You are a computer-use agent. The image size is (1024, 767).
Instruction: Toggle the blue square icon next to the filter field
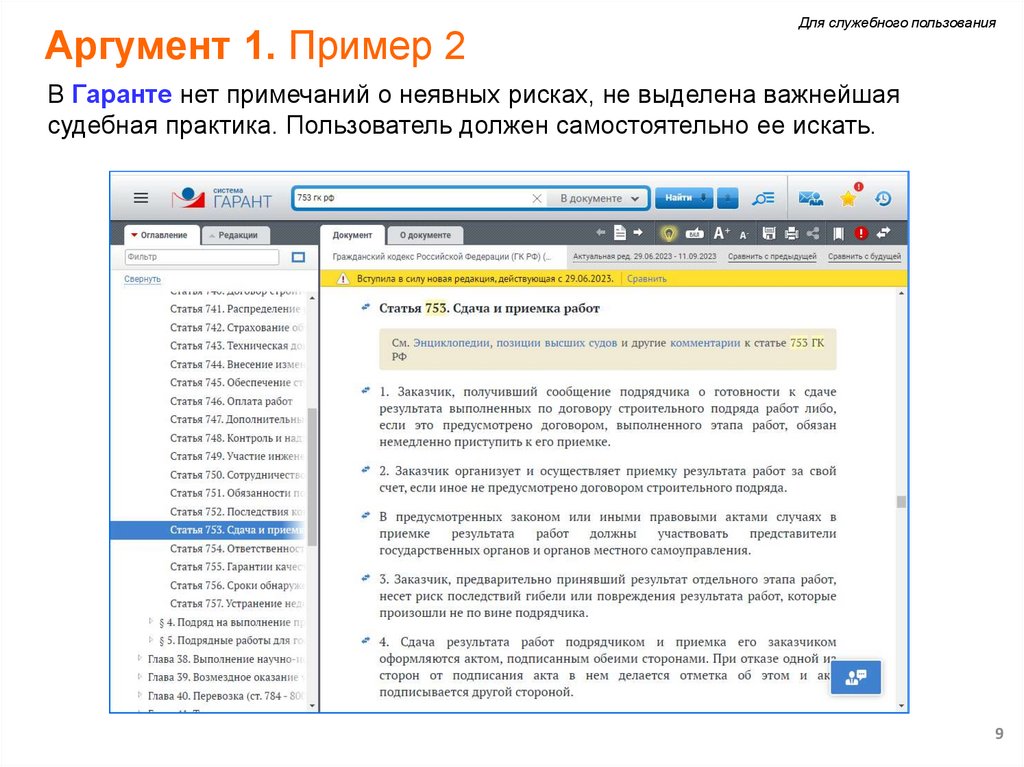coord(296,256)
